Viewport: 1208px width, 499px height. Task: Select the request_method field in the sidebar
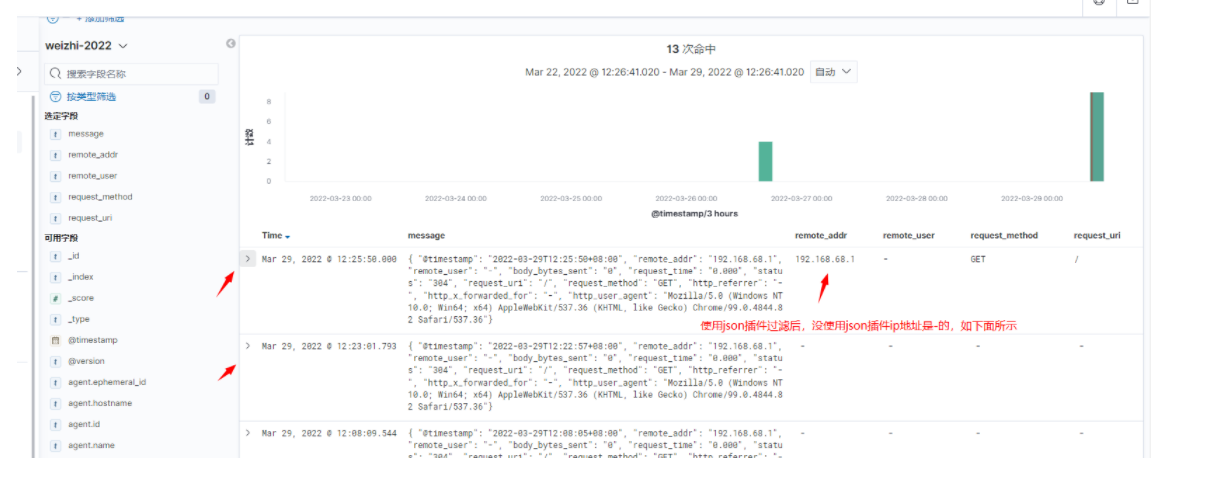pos(100,197)
